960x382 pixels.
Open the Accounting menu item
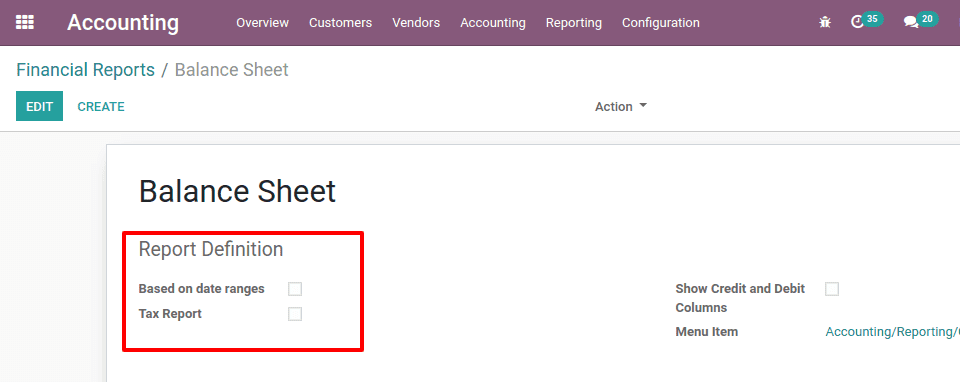point(493,23)
